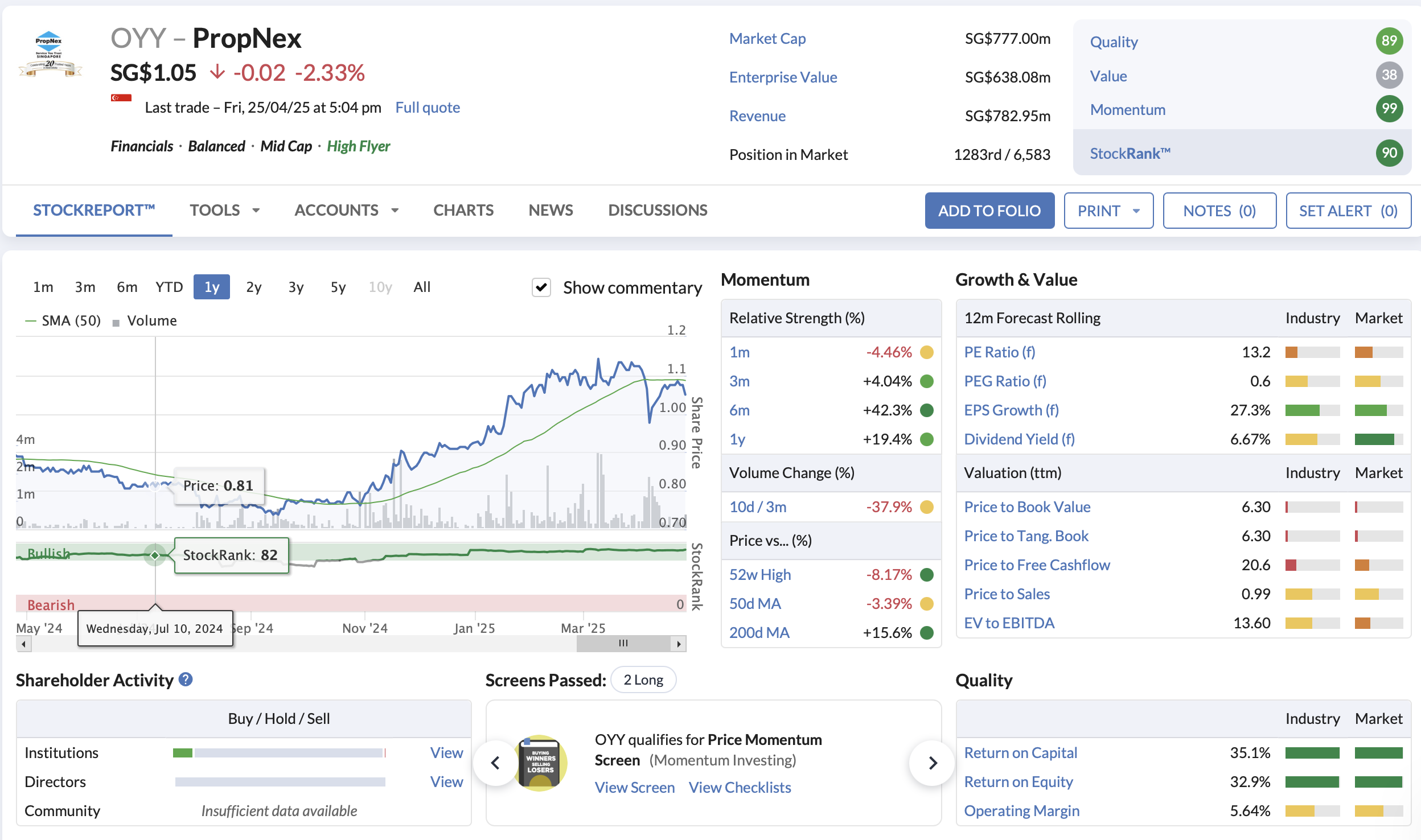Image resolution: width=1421 pixels, height=840 pixels.
Task: Click the ADD TO FOLIO button
Action: point(989,211)
